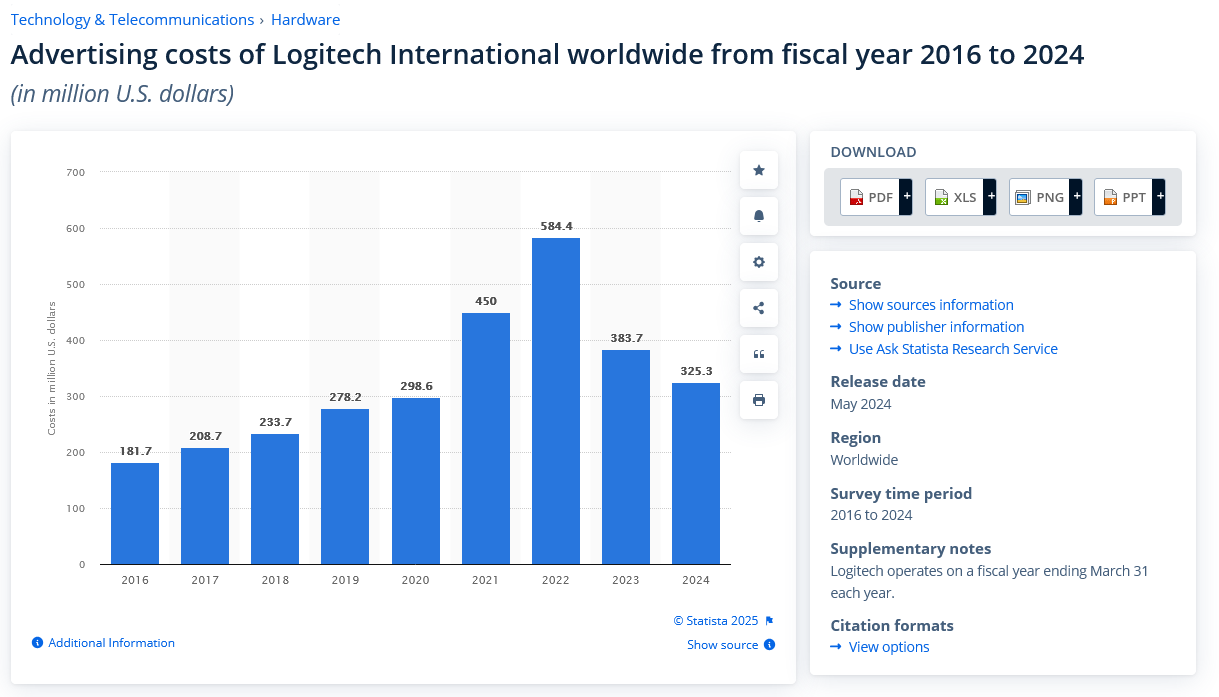1219x697 pixels.
Task: Click the info icon beside Show source
Action: (x=770, y=645)
